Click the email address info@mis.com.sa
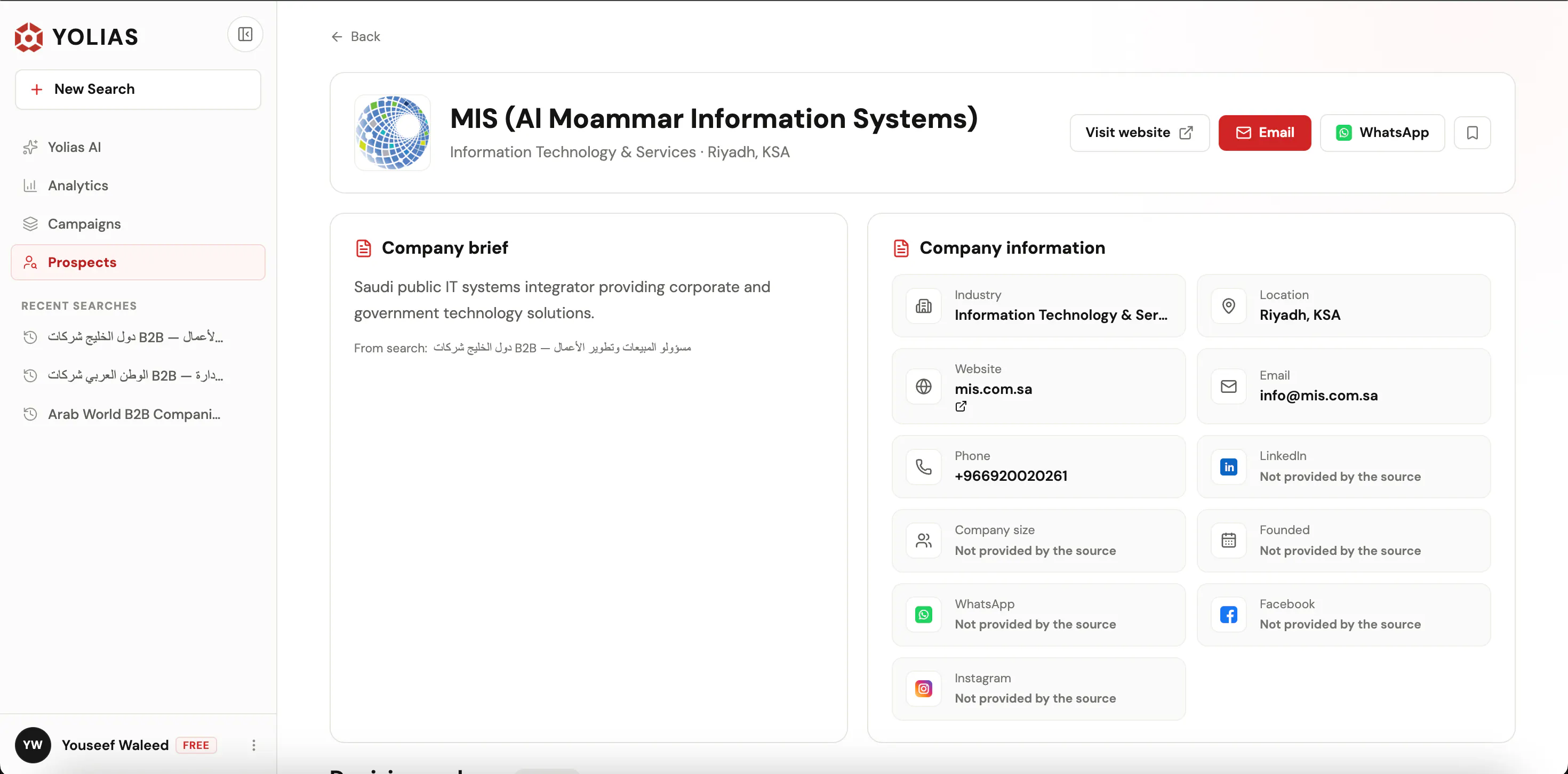The image size is (1568, 774). tap(1318, 396)
